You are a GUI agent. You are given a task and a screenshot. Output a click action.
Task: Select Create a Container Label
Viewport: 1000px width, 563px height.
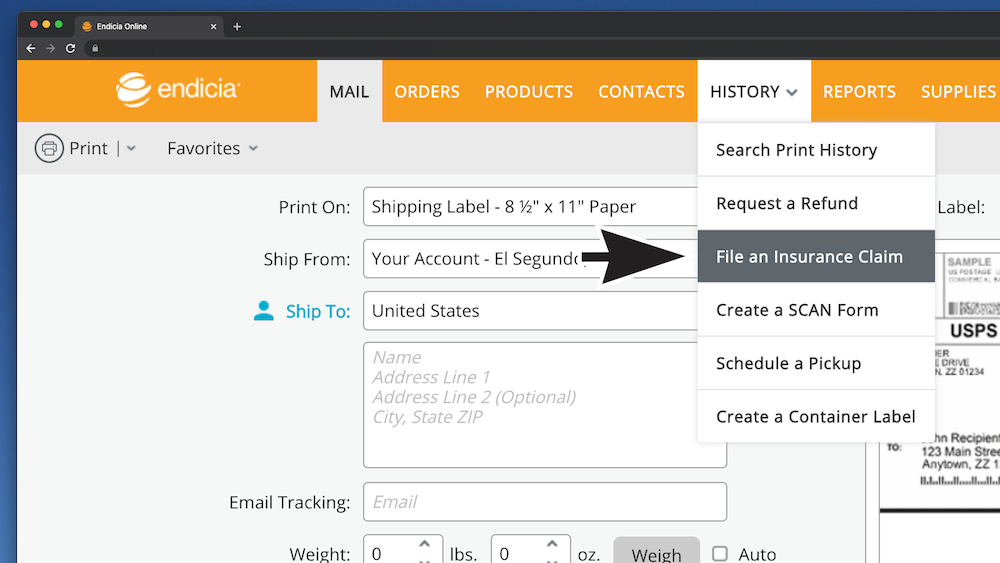[x=816, y=416]
